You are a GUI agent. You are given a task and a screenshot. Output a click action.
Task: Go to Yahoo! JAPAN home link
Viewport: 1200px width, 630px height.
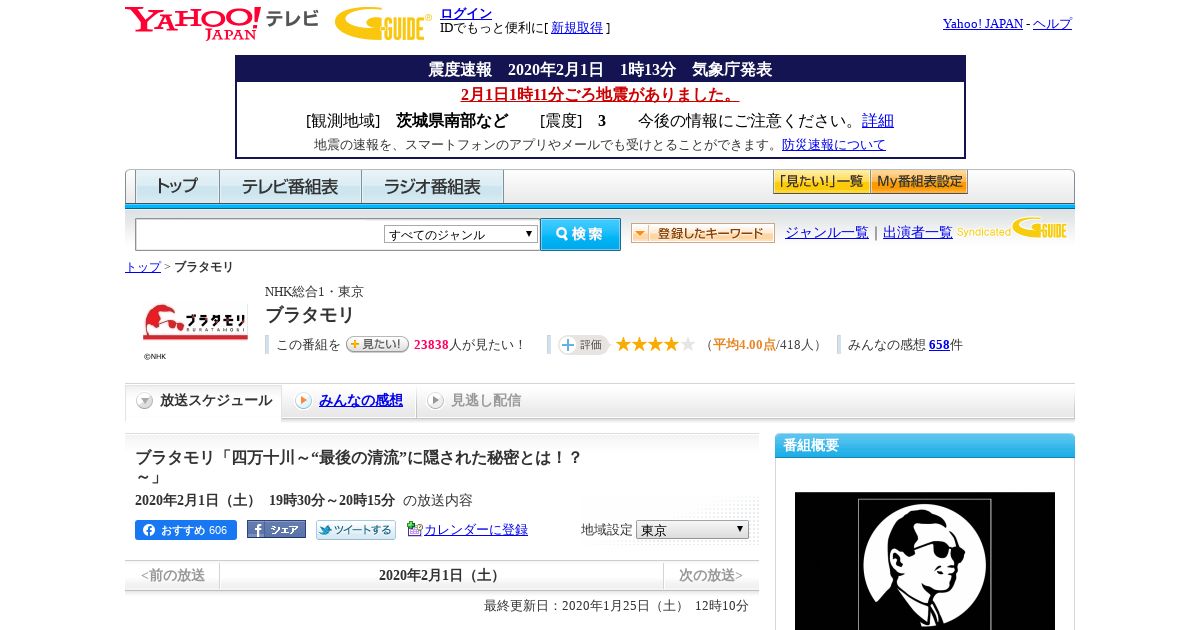(982, 24)
